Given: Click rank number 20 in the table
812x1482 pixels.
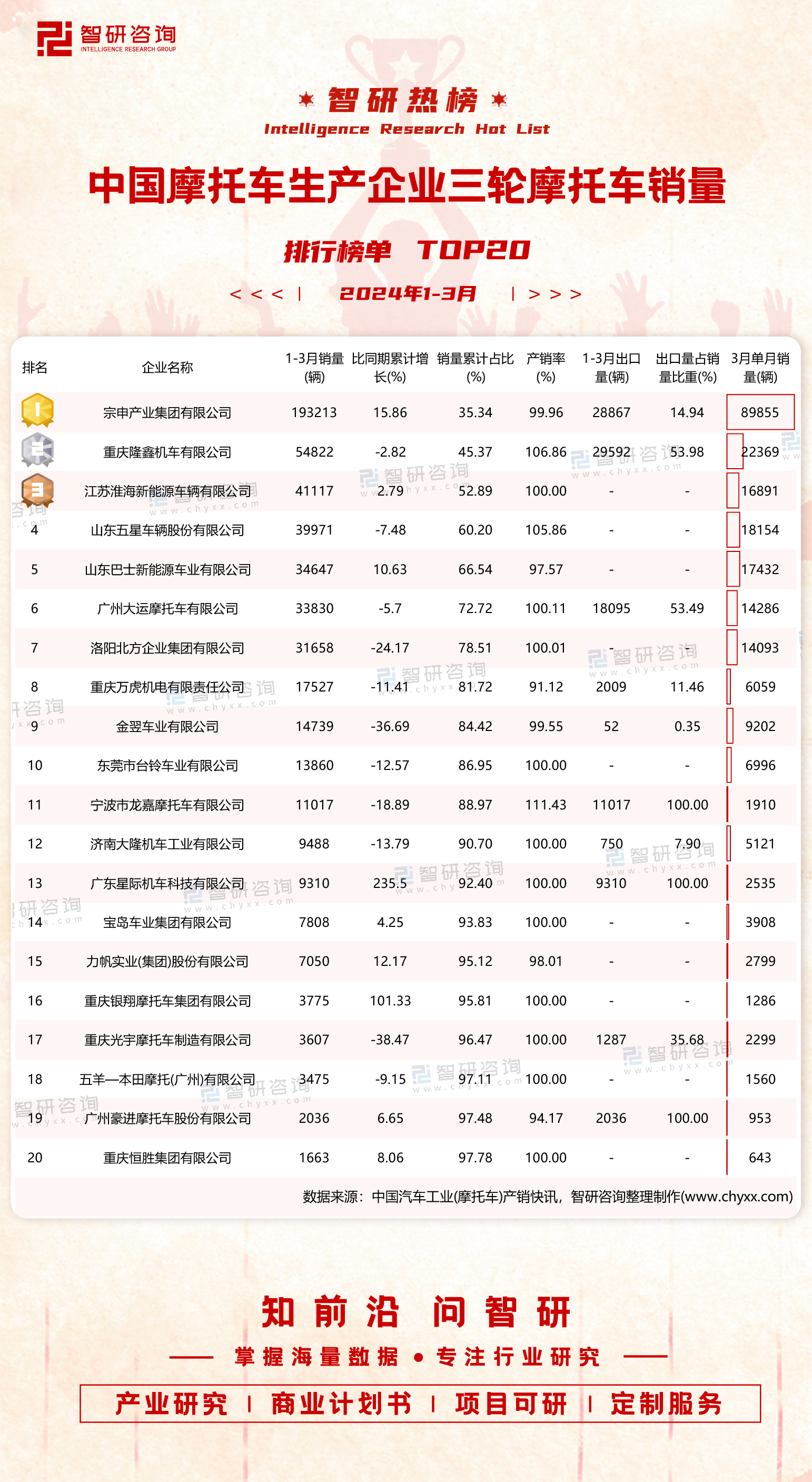Looking at the screenshot, I should (x=35, y=1158).
